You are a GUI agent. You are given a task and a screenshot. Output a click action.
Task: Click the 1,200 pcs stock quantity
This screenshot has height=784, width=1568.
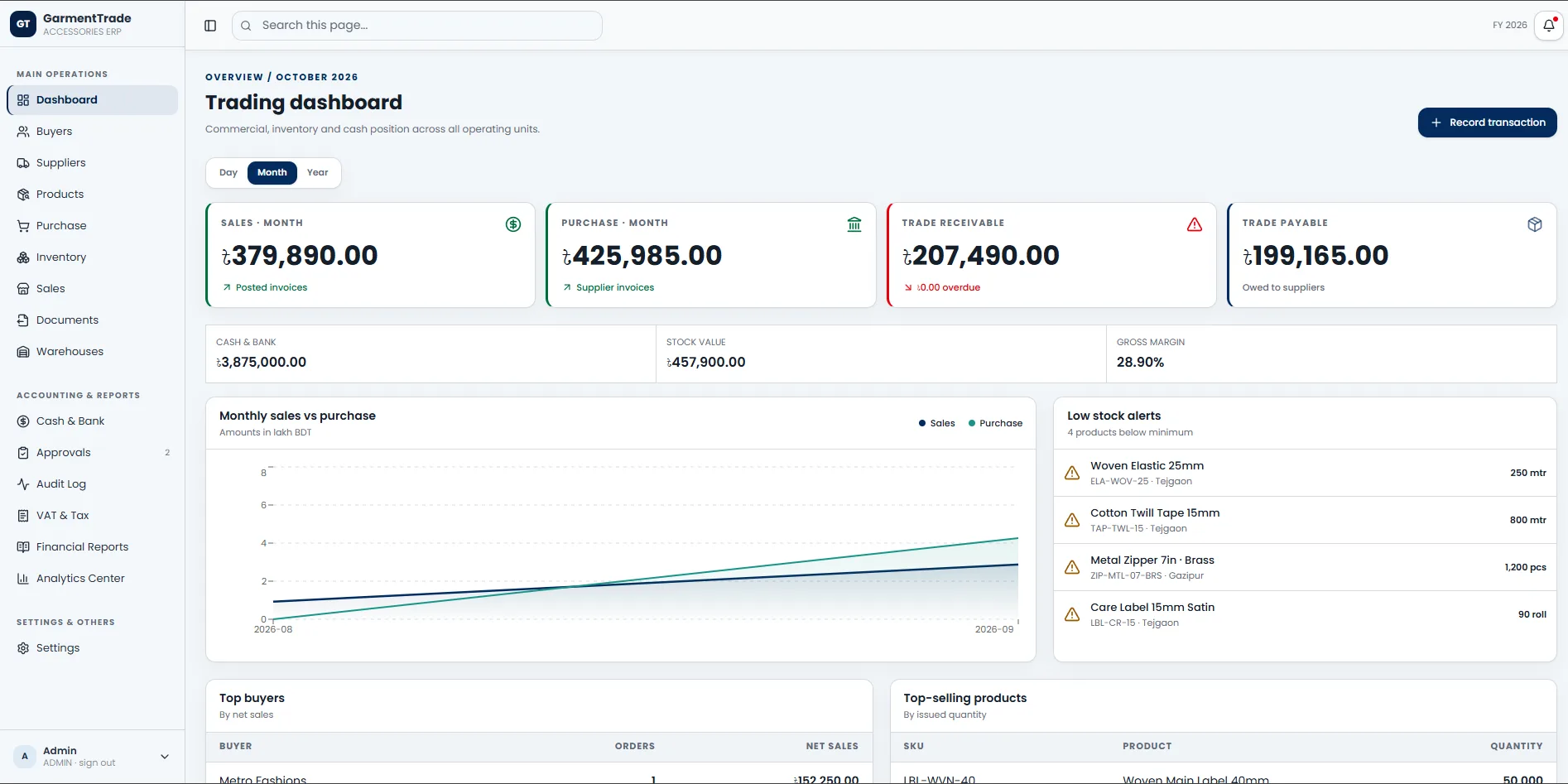tap(1525, 568)
